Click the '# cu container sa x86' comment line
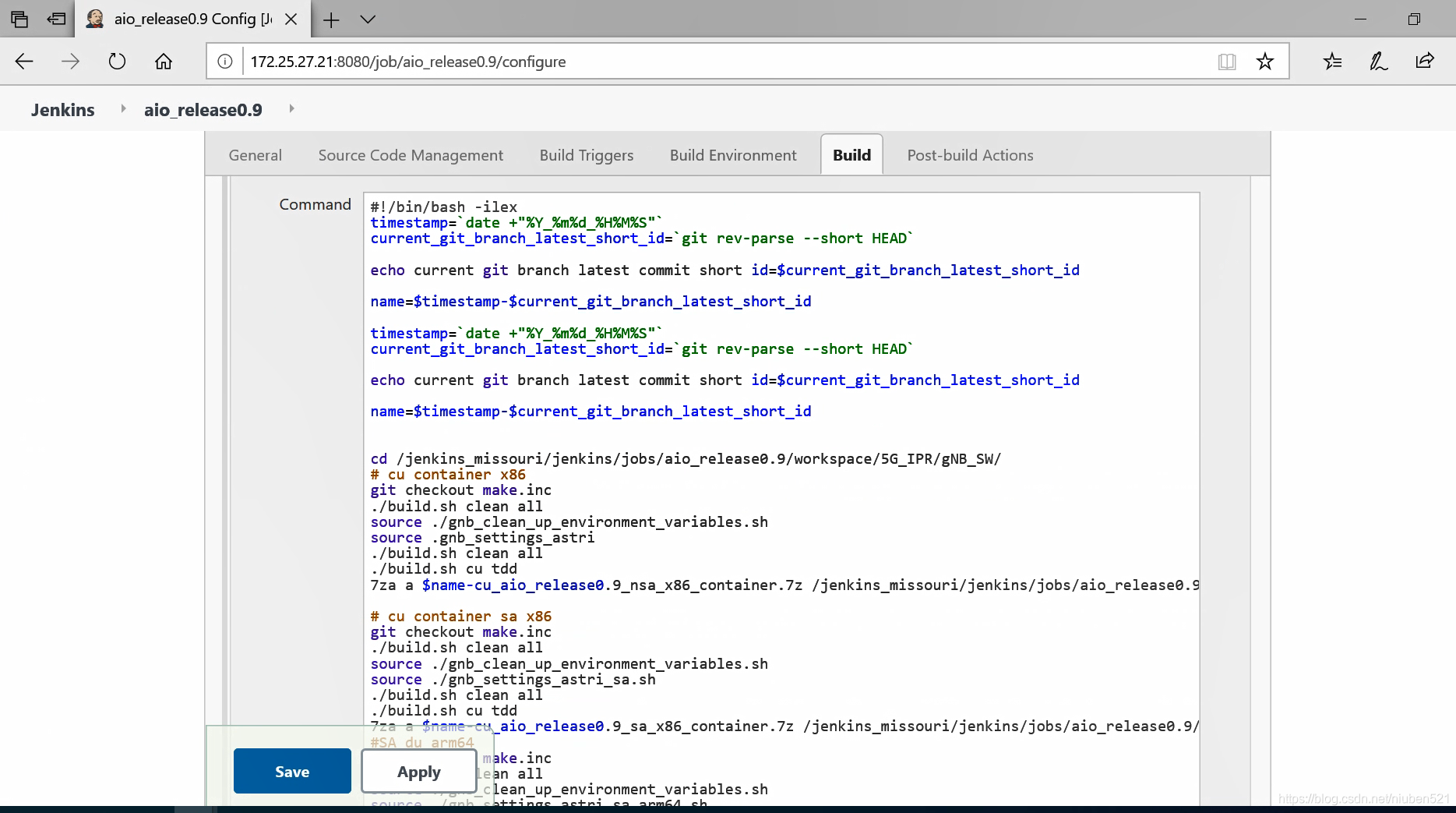This screenshot has width=1456, height=813. 461,617
